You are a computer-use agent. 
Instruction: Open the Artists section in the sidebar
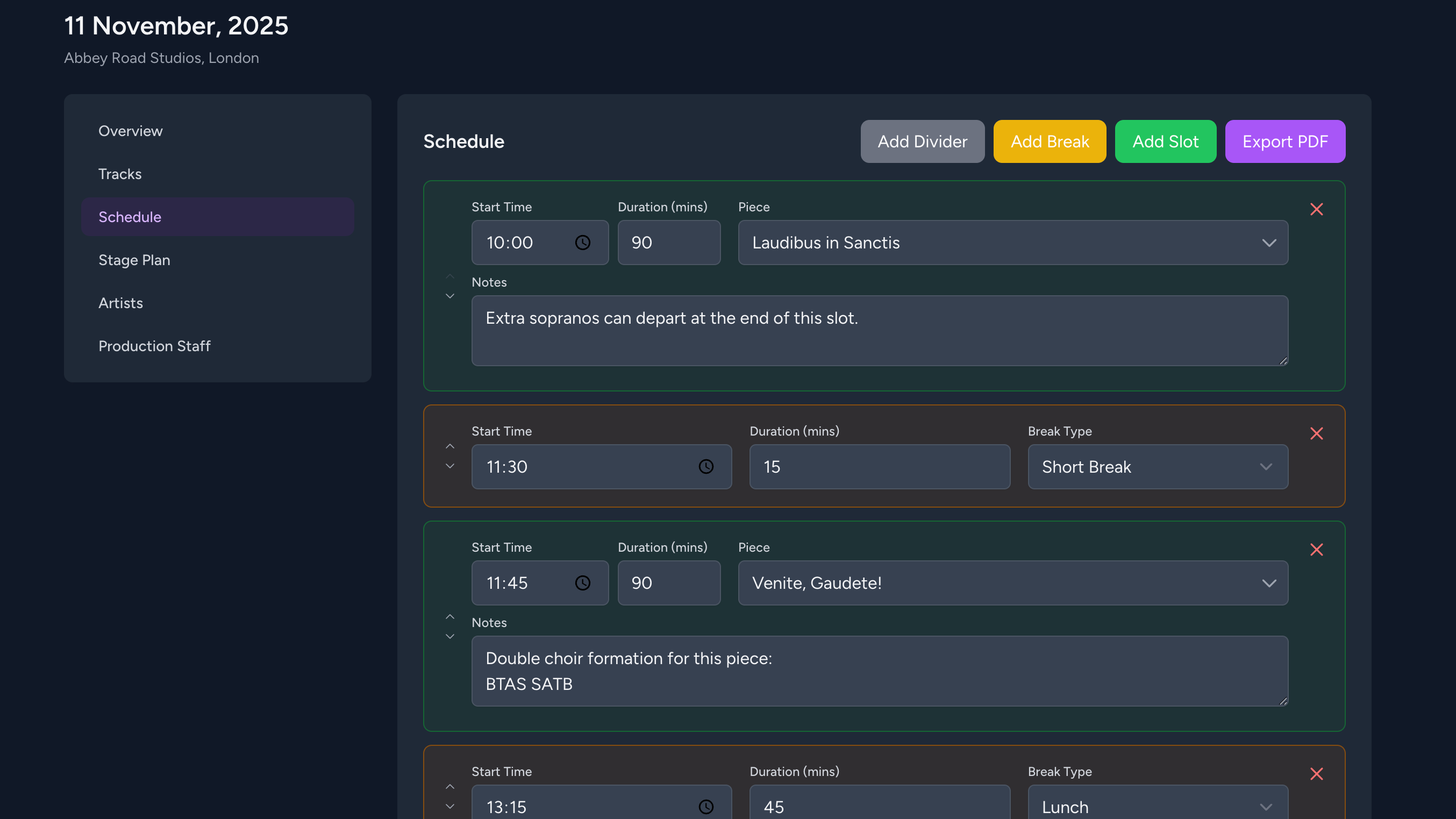click(x=121, y=303)
